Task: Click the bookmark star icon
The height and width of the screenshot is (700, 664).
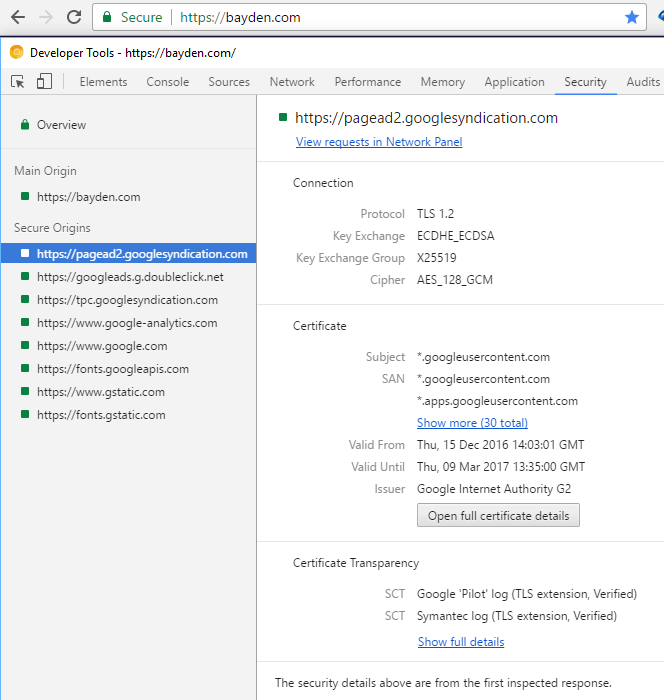Action: click(631, 17)
